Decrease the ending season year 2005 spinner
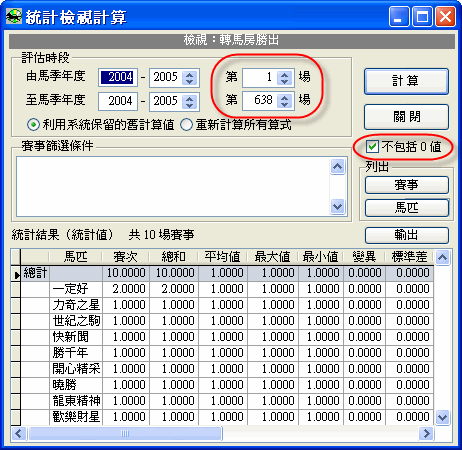This screenshot has height=450, width=462. (x=190, y=105)
